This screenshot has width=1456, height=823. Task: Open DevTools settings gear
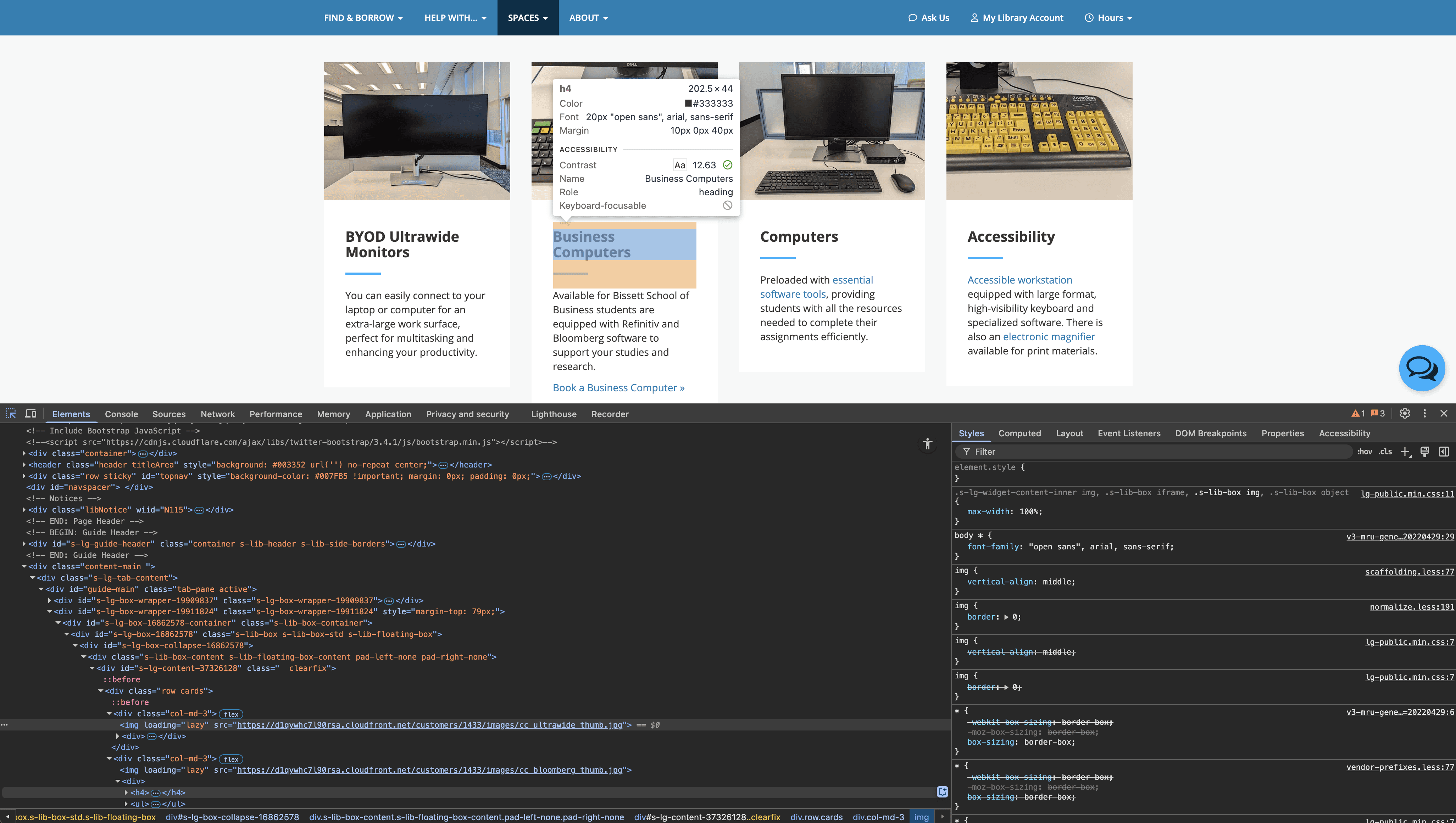click(x=1405, y=413)
